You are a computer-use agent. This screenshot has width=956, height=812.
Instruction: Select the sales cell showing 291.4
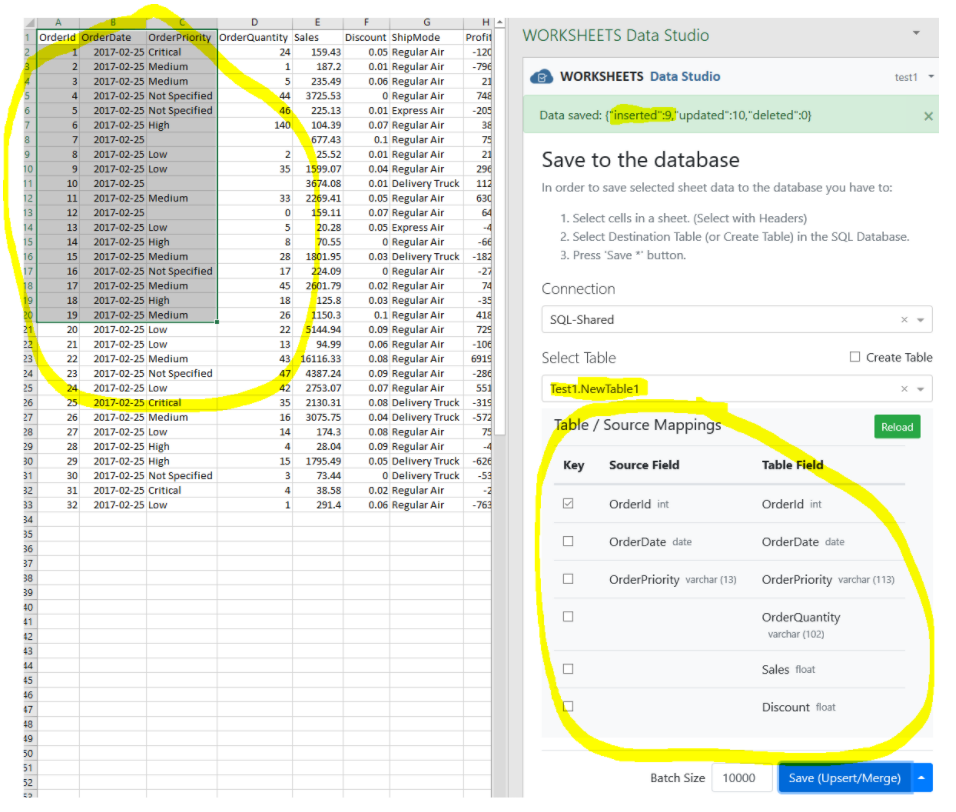tap(317, 505)
